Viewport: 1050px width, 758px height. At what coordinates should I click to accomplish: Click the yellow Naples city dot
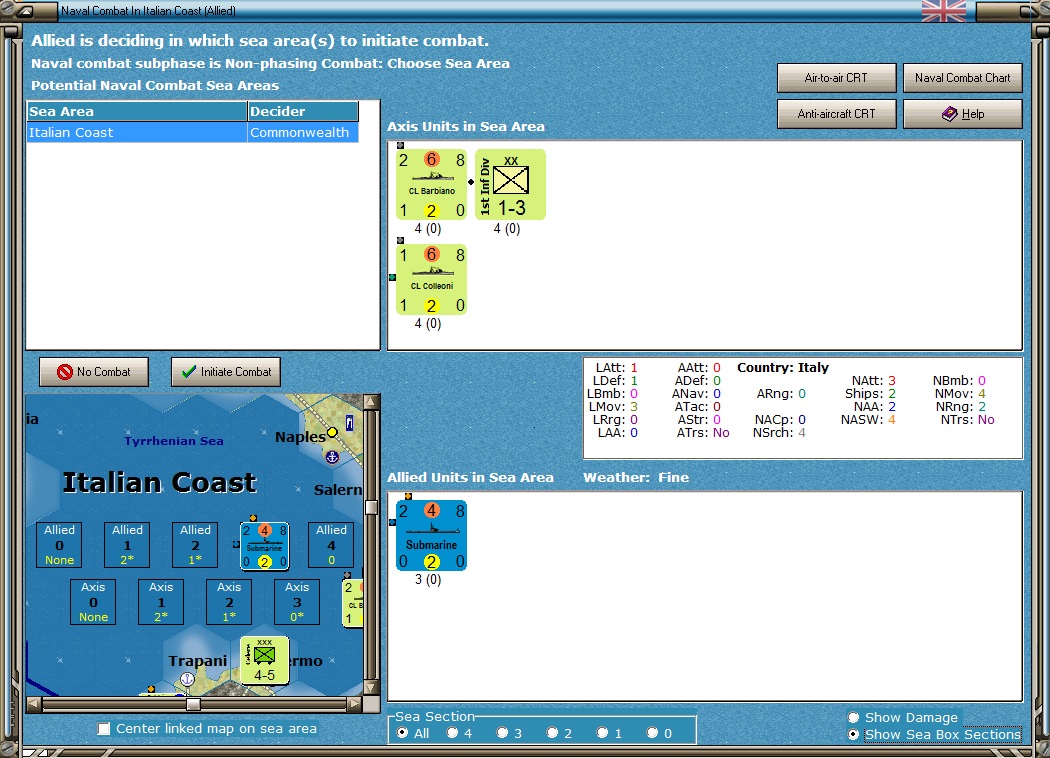[332, 433]
